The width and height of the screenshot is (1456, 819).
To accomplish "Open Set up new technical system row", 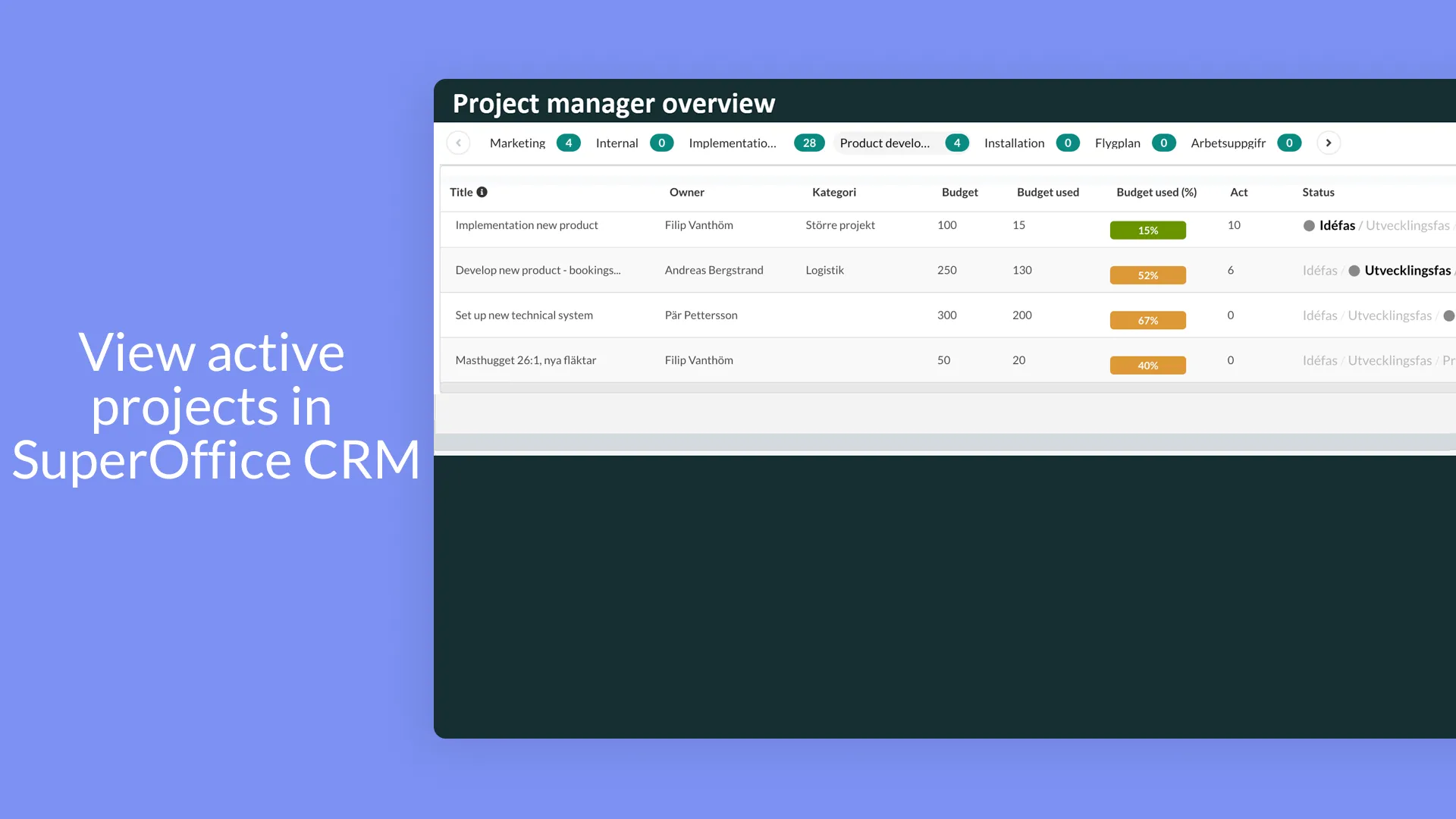I will click(524, 315).
